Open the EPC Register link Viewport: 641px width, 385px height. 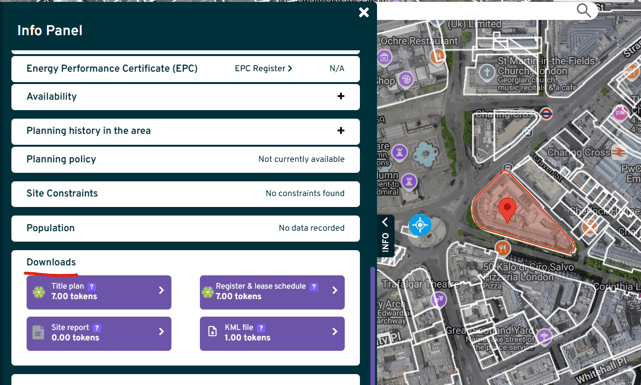[x=263, y=69]
